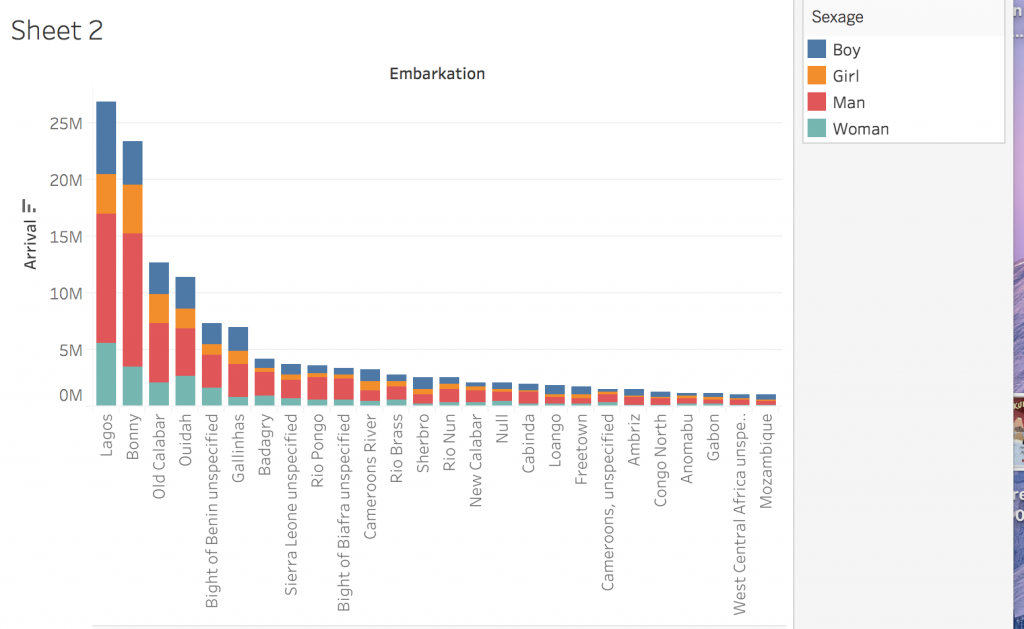Screen dimensions: 1024x629
Task: Click the orange Girl color swatch
Action: [817, 76]
